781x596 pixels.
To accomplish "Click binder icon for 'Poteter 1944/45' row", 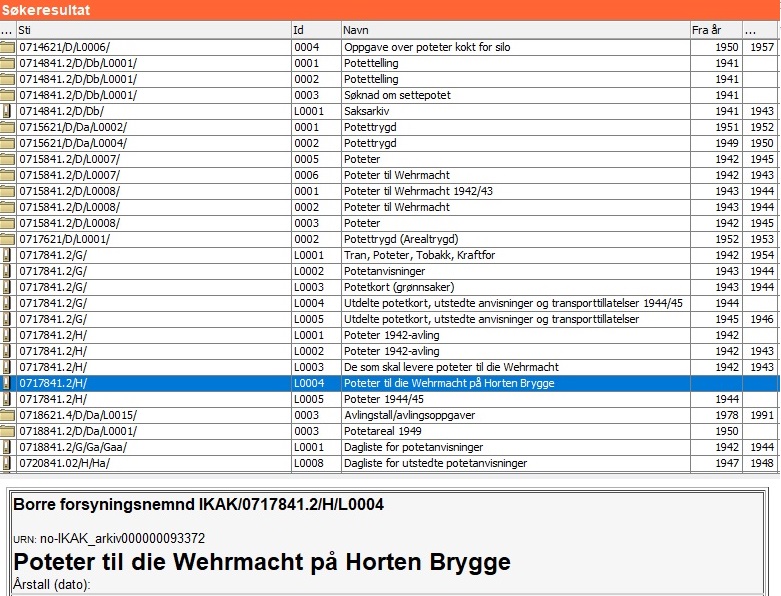I will tap(7, 399).
